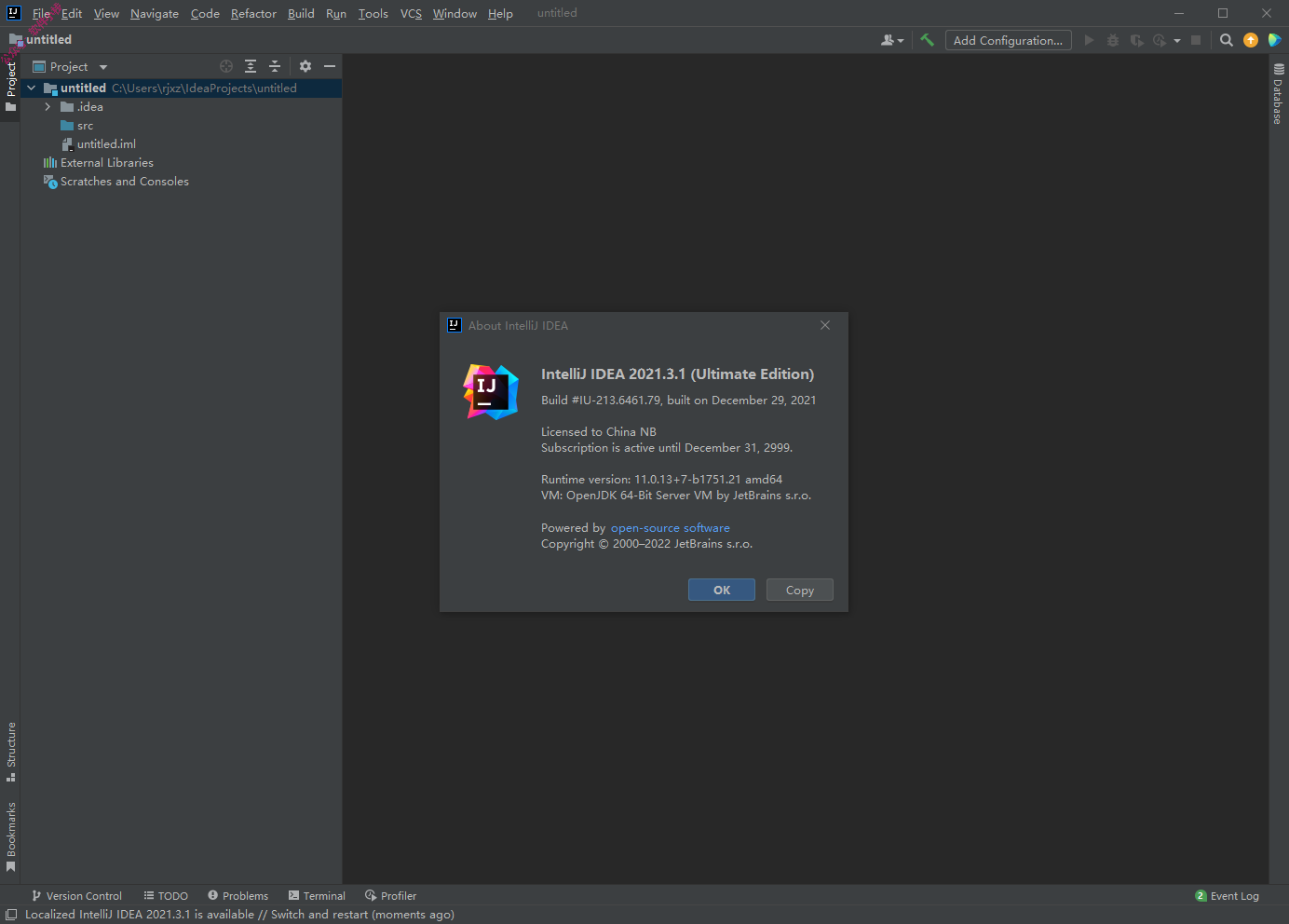Viewport: 1289px width, 924px height.
Task: Select the src folder in project tree
Action: pos(86,126)
